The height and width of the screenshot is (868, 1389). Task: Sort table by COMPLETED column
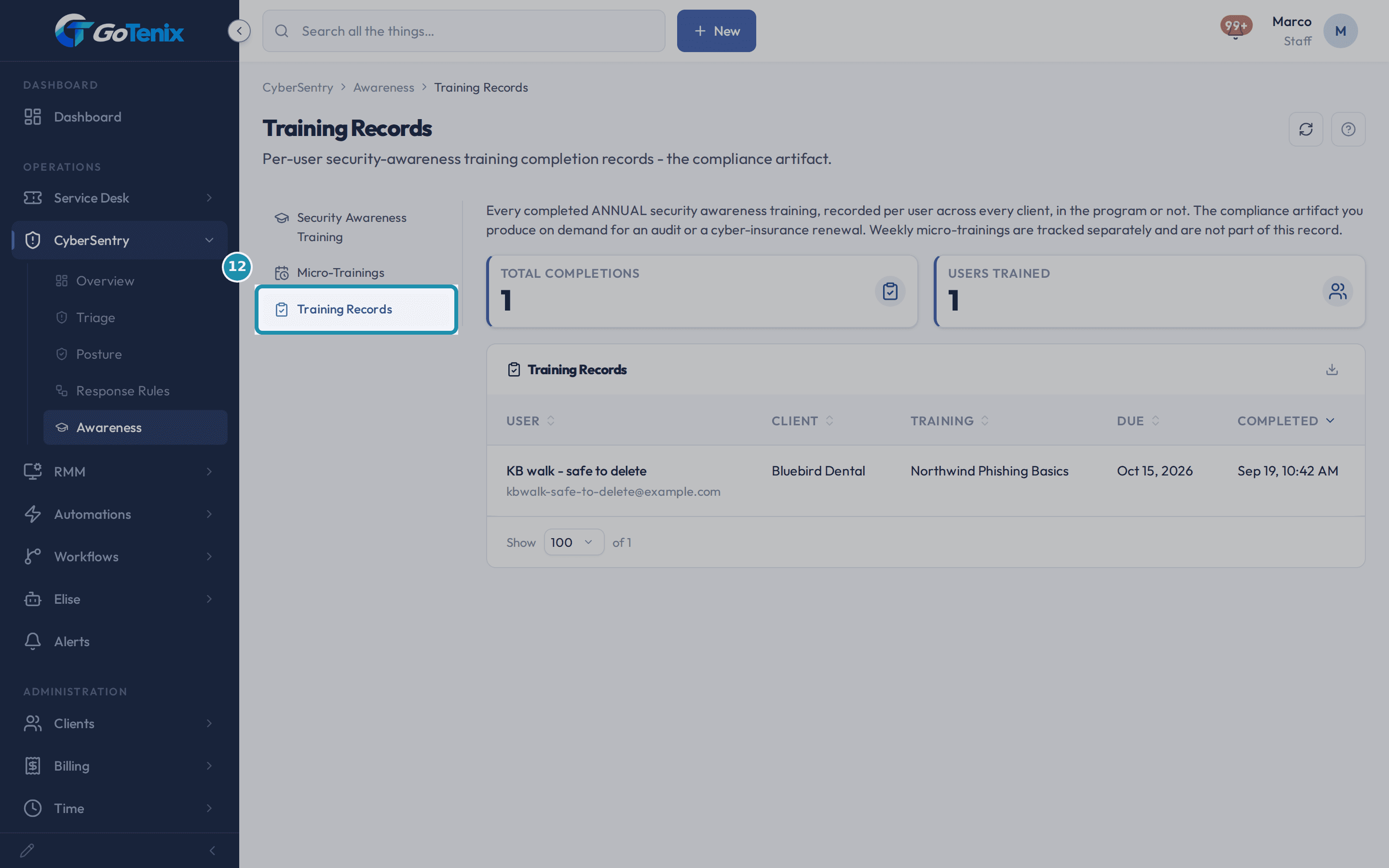[1285, 421]
